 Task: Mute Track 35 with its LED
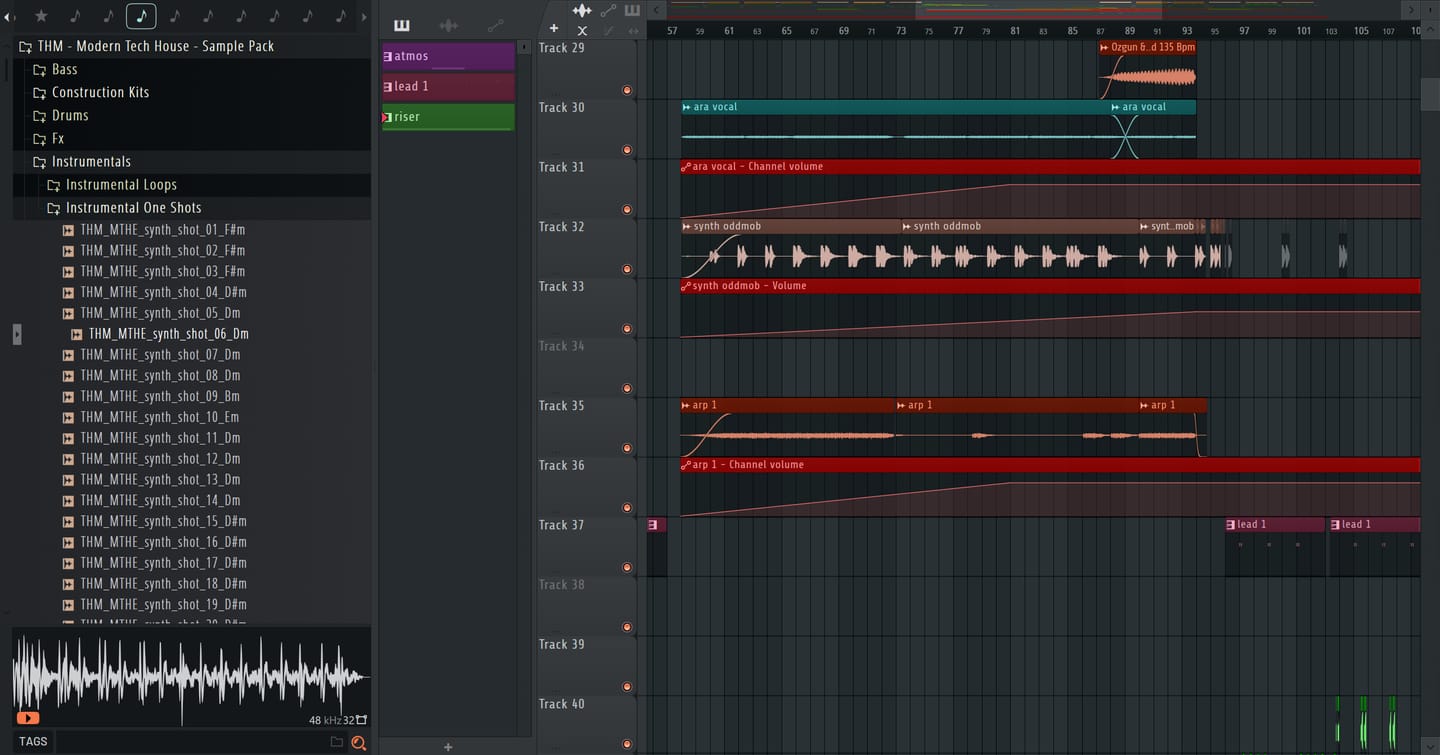point(627,448)
